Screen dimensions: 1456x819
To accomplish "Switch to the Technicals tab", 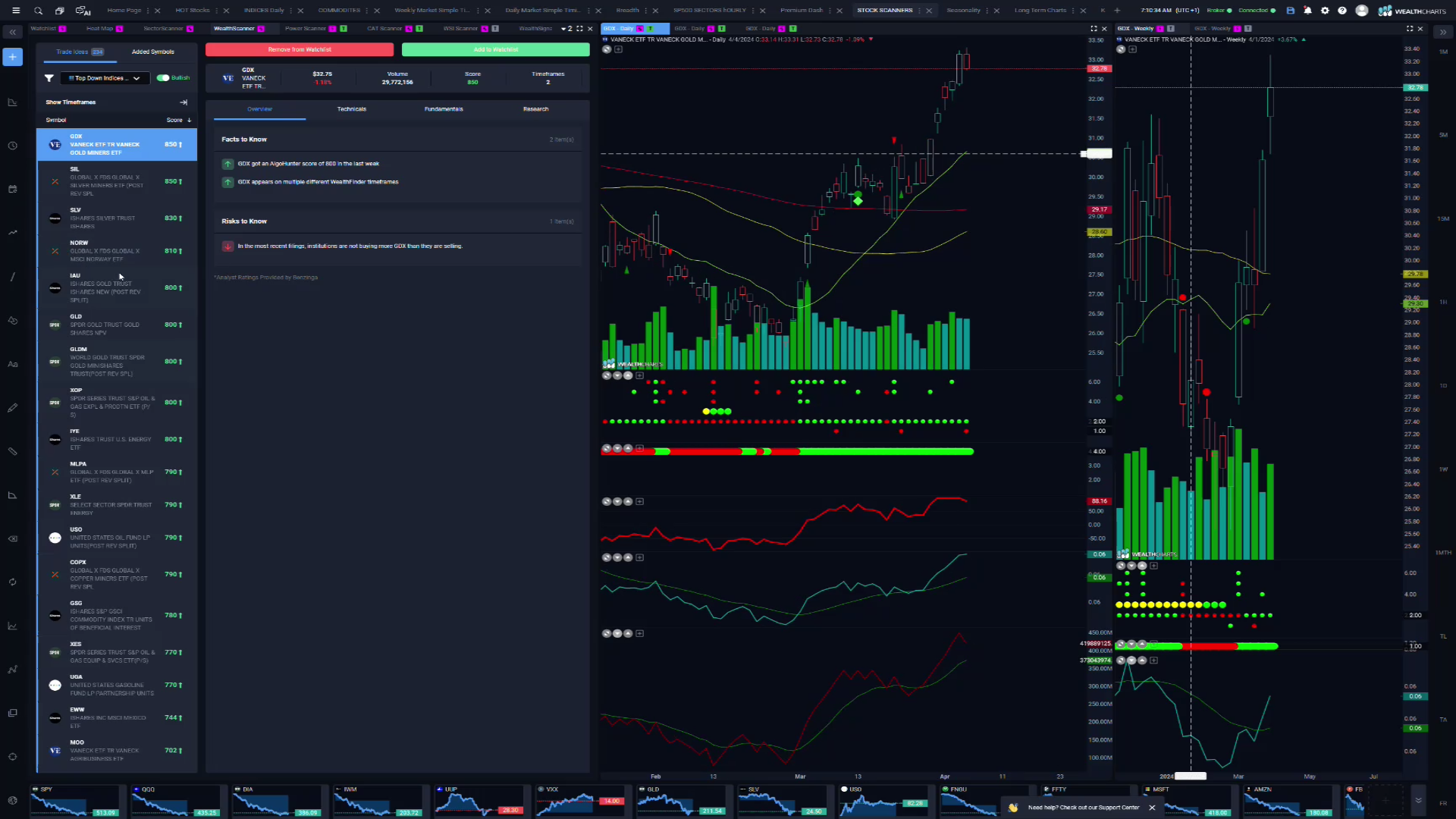I will (x=352, y=109).
